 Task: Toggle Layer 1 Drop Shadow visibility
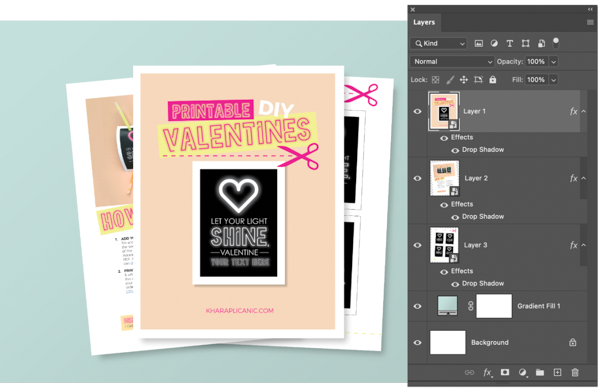(x=455, y=150)
